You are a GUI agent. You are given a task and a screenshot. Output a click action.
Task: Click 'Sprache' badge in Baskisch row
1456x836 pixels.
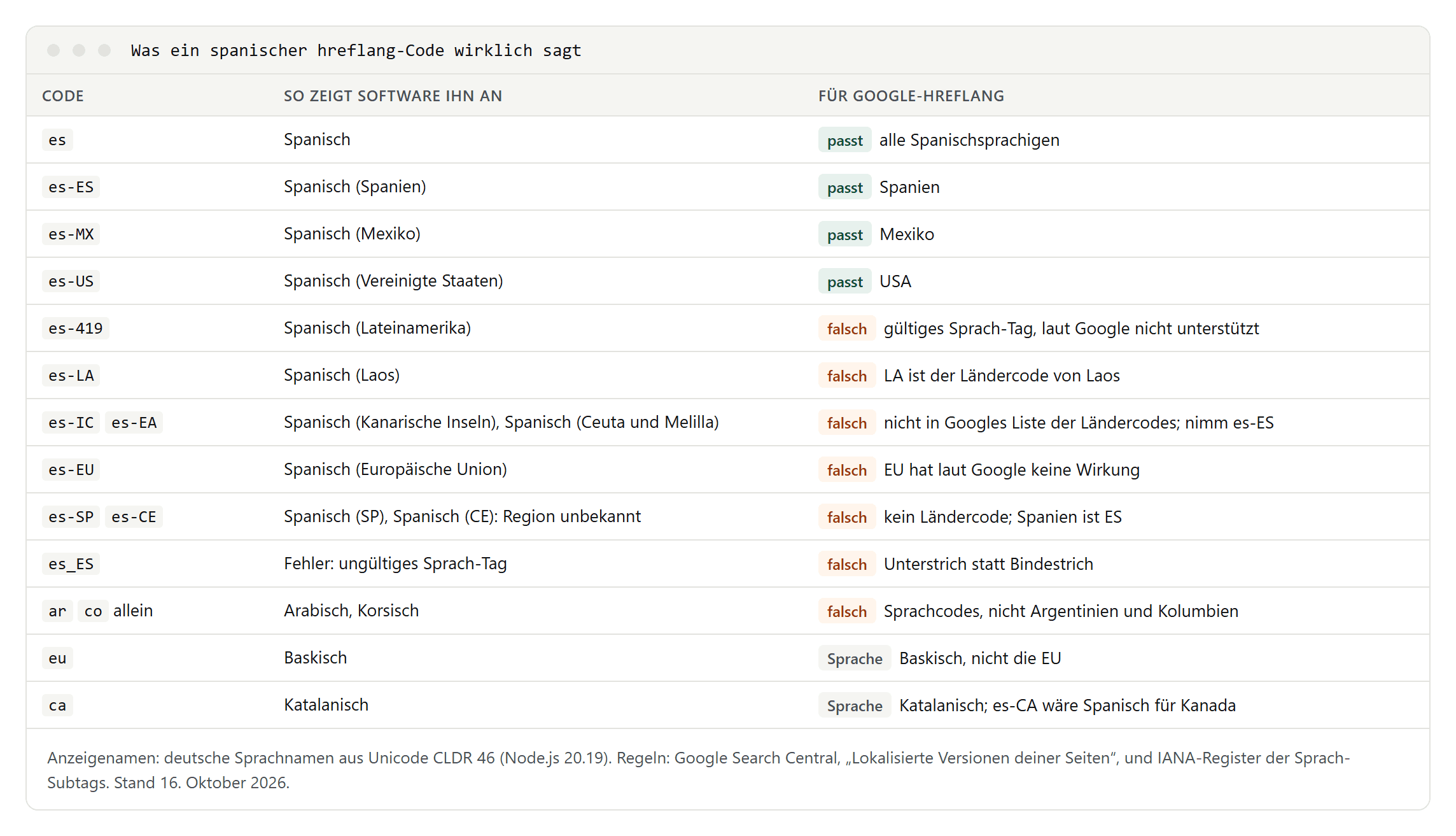[855, 658]
